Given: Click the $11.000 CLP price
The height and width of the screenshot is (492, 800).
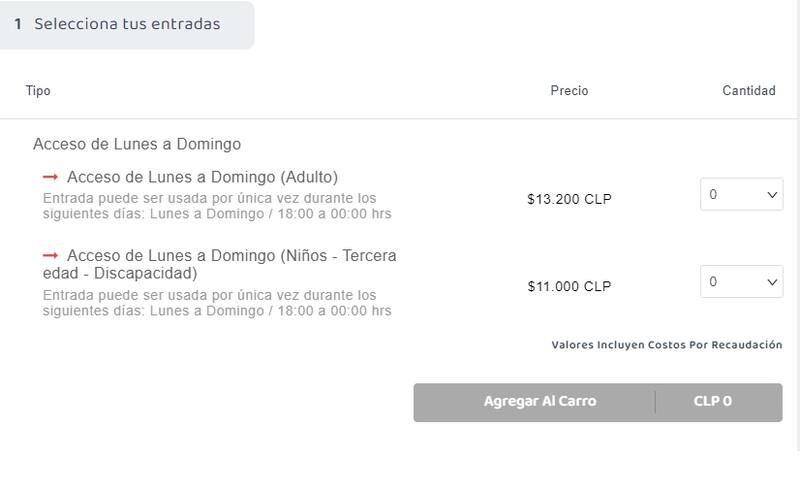Looking at the screenshot, I should 569,286.
